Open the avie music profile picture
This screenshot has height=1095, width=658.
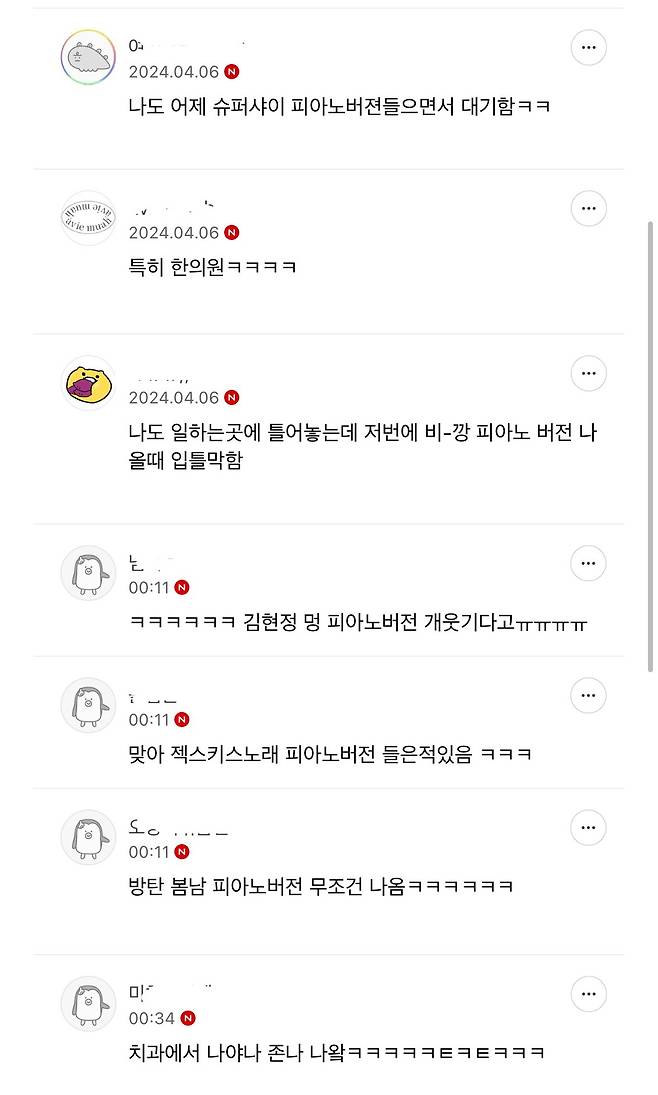(x=88, y=218)
